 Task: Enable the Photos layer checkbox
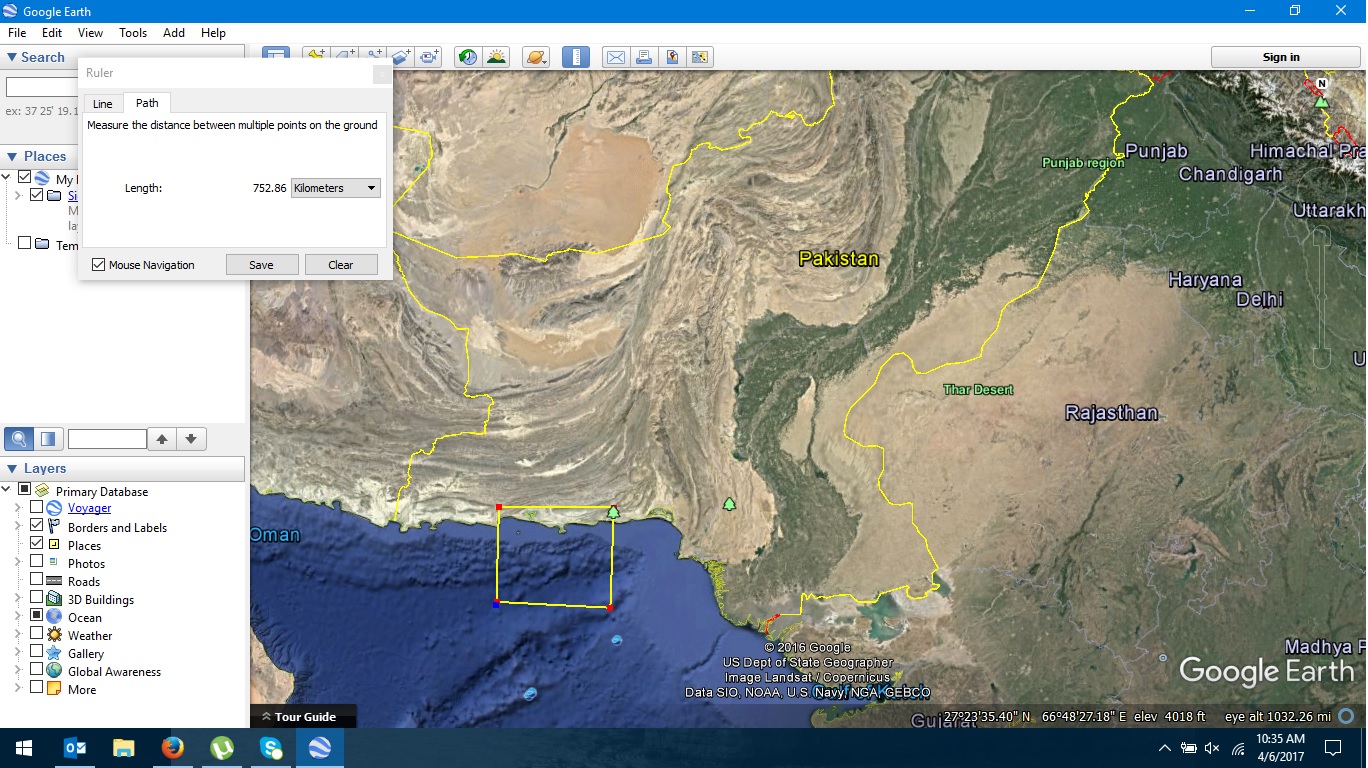click(37, 561)
